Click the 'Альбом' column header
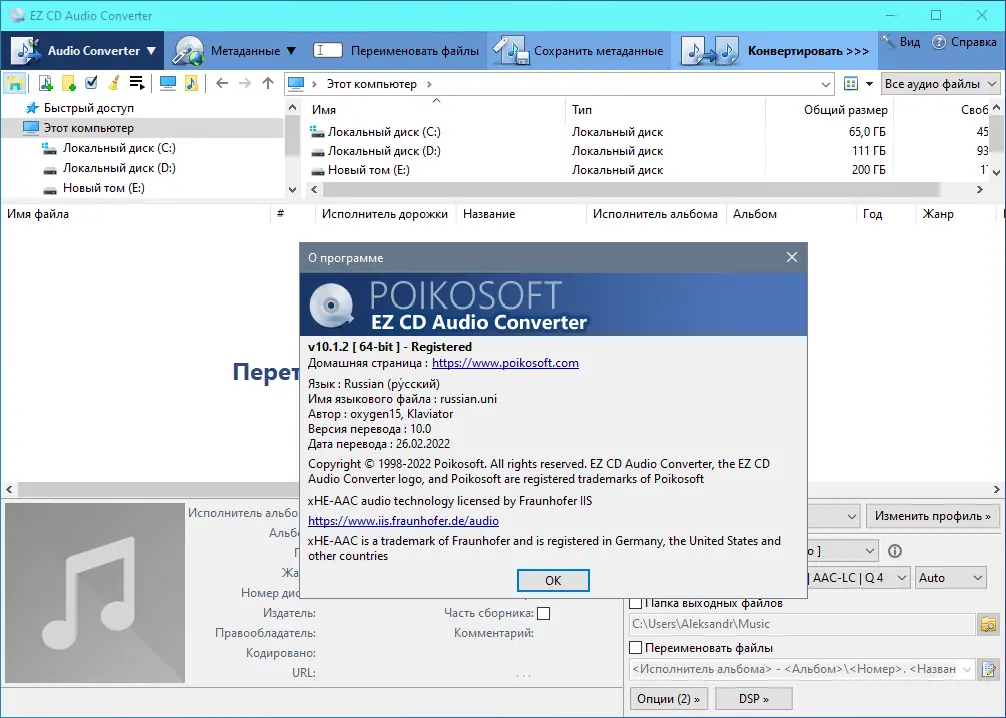 point(791,214)
